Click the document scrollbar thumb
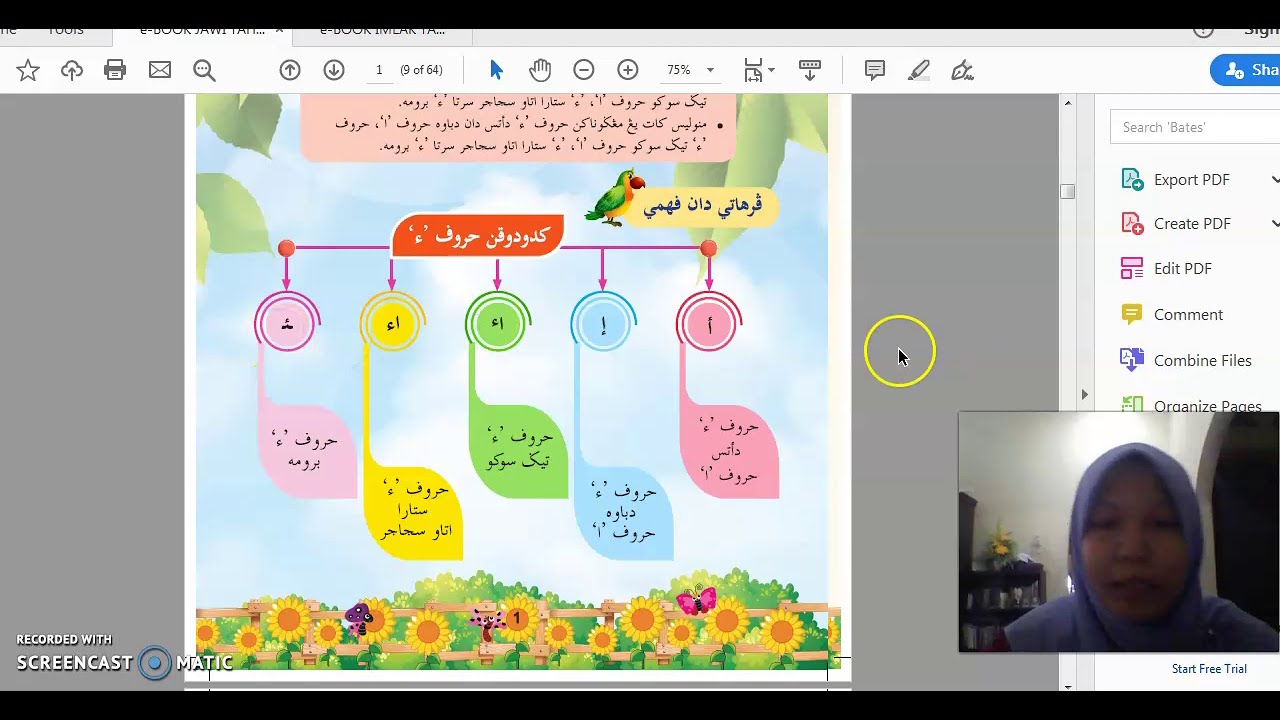Viewport: 1280px width, 720px height. 1068,191
